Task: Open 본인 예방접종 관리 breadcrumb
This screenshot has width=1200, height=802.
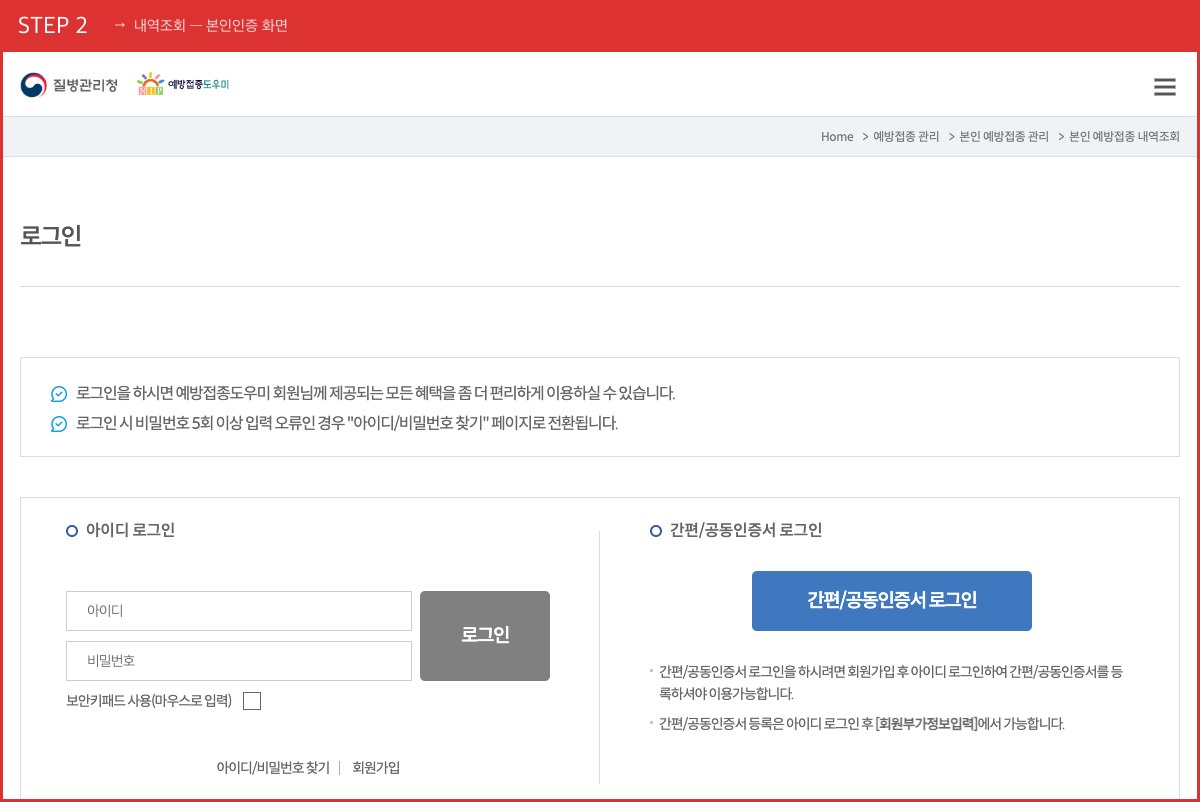Action: [1004, 137]
